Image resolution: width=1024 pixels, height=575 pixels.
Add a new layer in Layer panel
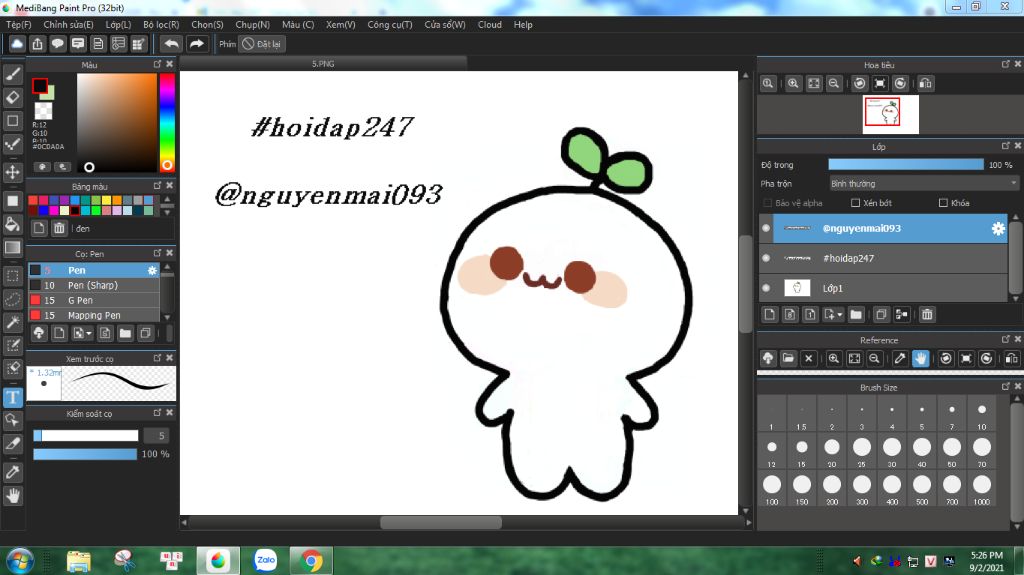pyautogui.click(x=769, y=315)
